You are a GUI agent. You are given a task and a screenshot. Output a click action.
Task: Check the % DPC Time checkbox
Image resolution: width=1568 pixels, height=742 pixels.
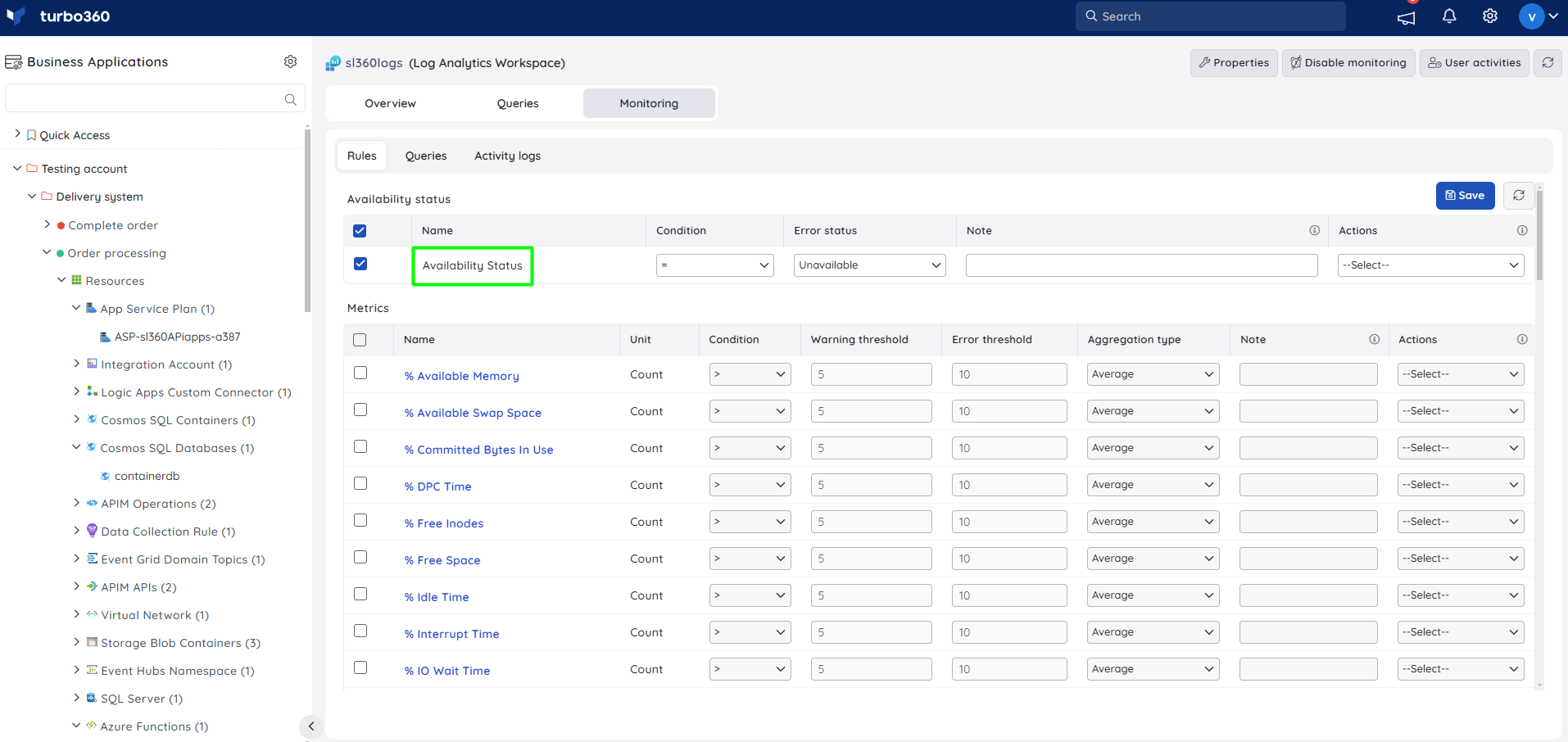360,483
